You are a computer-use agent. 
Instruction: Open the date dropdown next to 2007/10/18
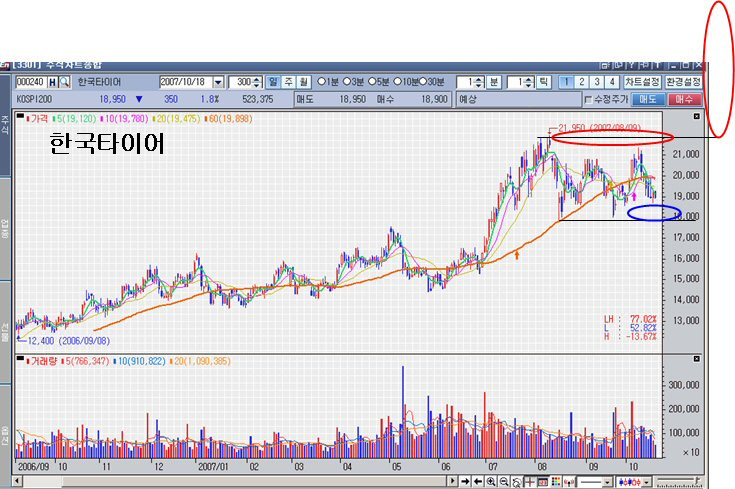coord(218,82)
